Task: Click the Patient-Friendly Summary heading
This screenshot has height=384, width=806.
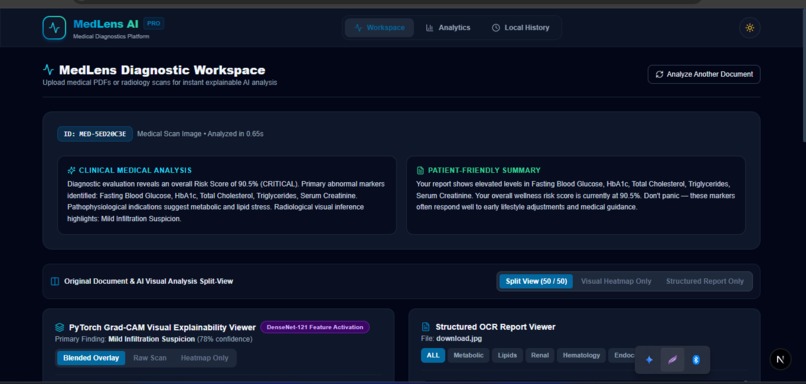Action: 484,170
